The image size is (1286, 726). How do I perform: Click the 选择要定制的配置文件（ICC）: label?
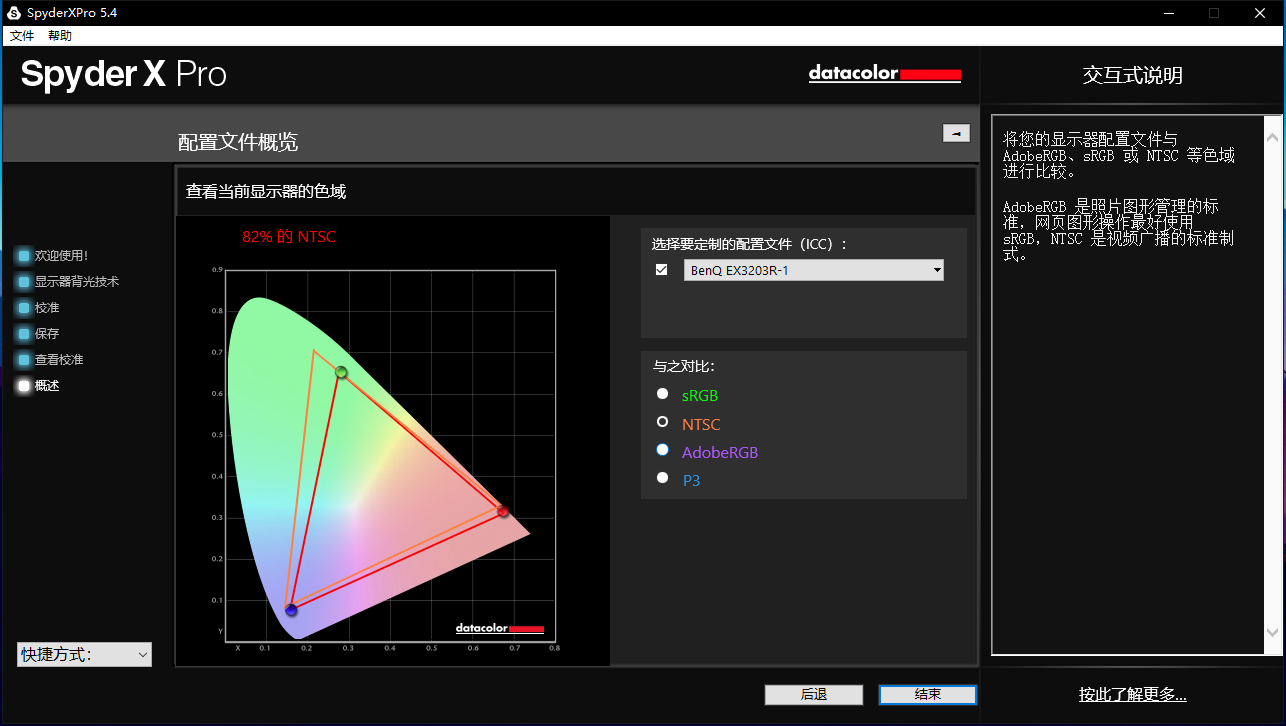click(750, 244)
